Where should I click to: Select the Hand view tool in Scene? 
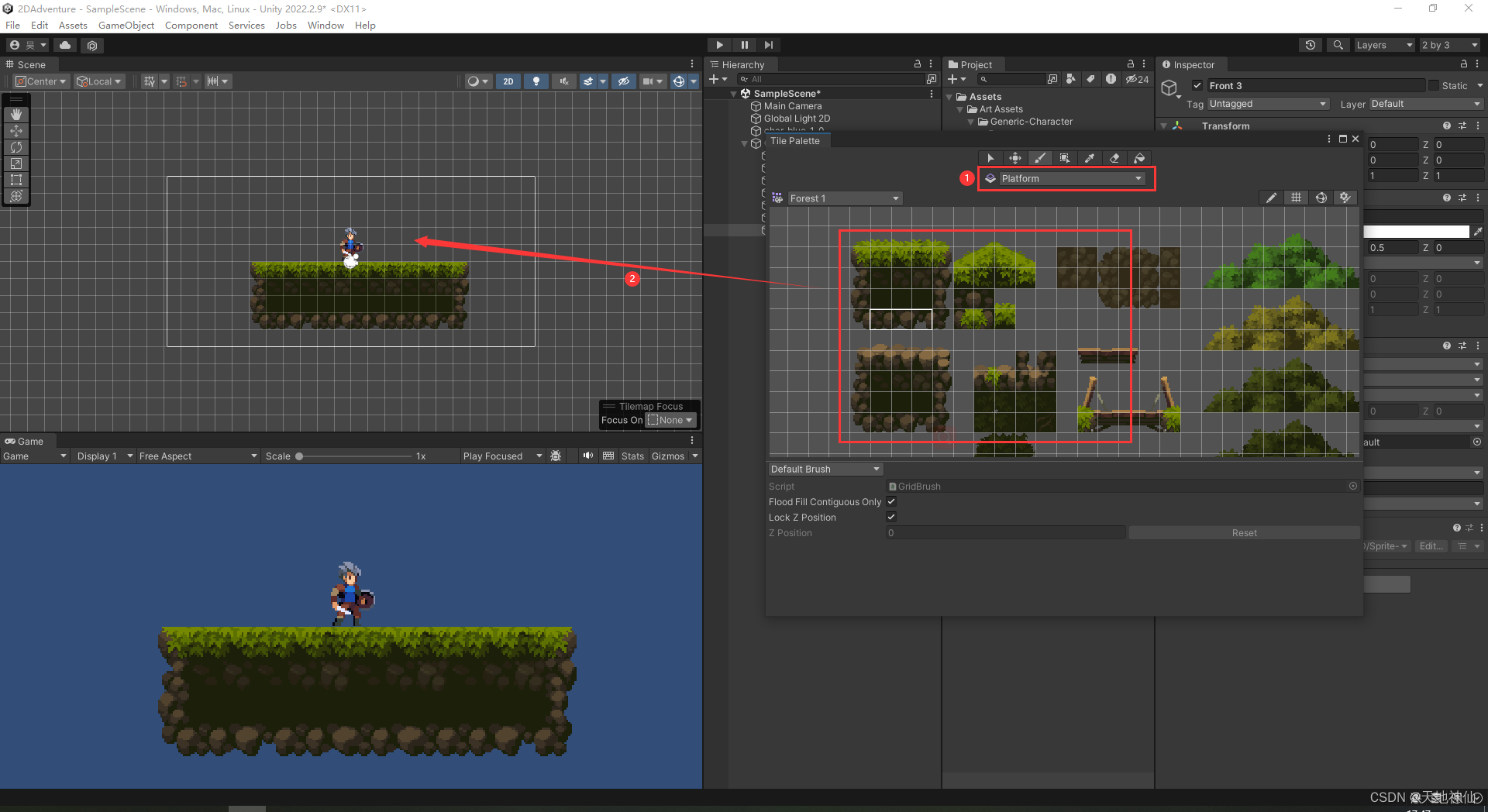16,115
